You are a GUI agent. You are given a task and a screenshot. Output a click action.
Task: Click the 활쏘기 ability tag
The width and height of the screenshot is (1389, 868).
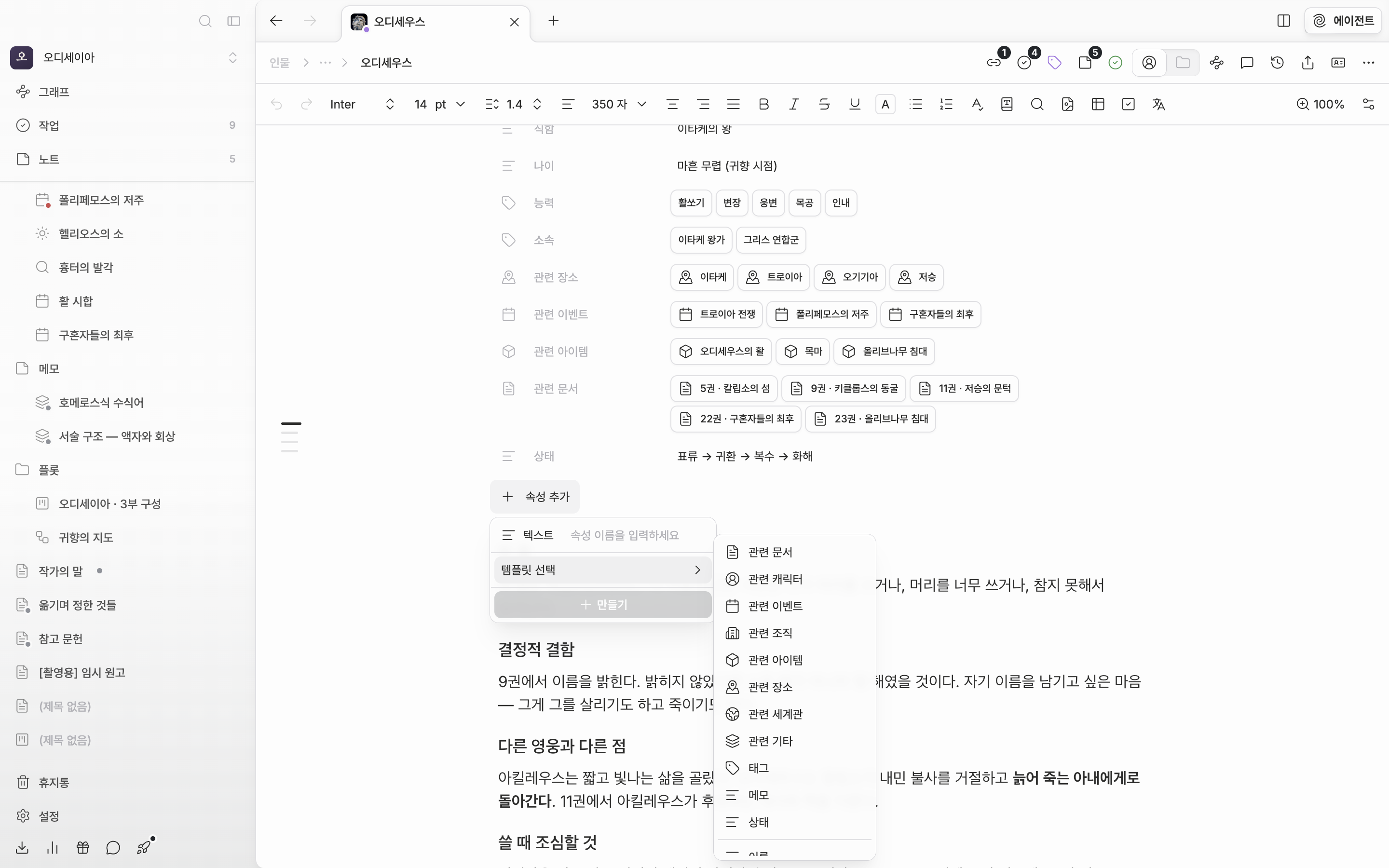tap(691, 203)
